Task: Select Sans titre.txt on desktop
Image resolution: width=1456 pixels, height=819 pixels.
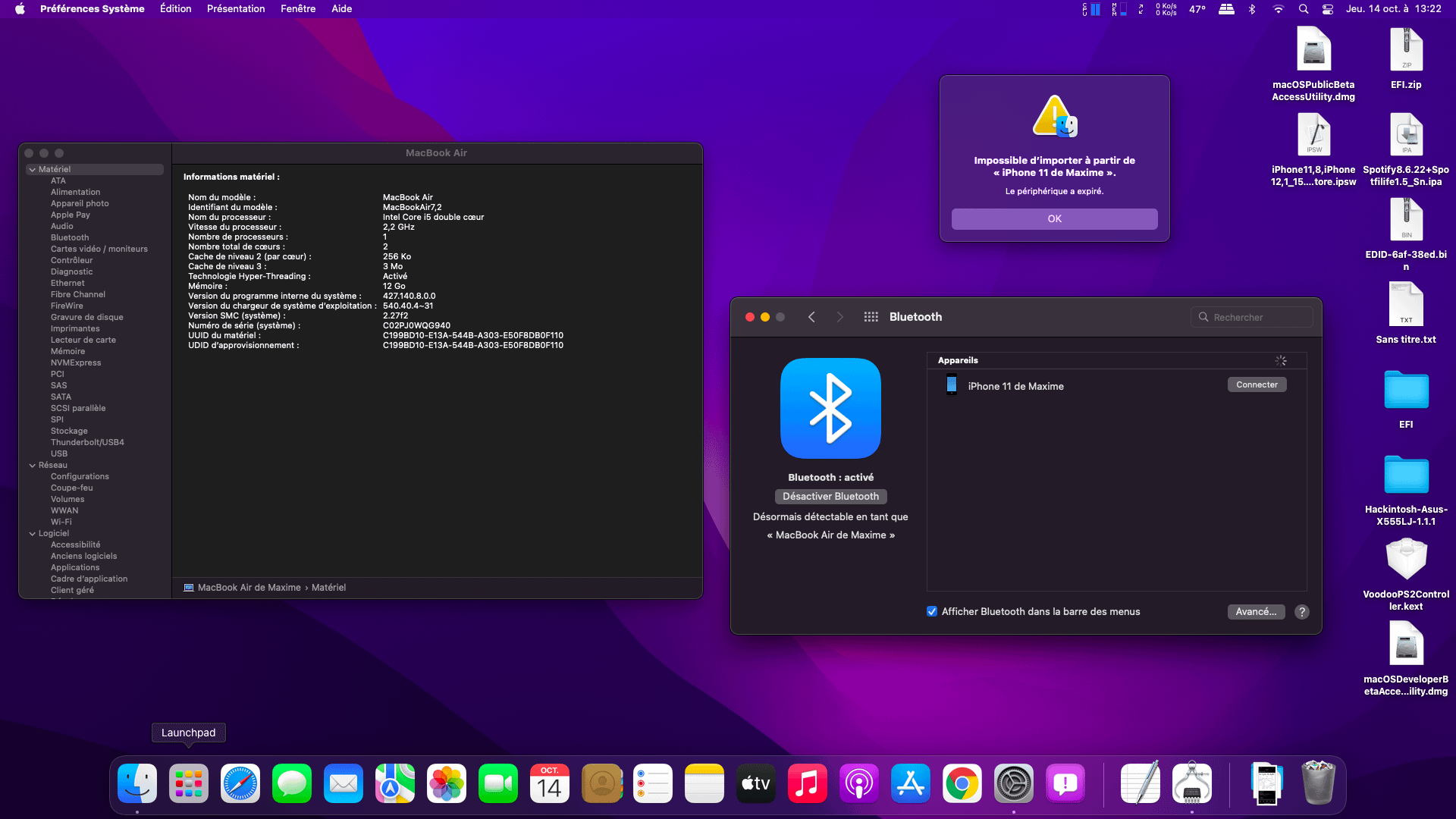Action: point(1406,312)
